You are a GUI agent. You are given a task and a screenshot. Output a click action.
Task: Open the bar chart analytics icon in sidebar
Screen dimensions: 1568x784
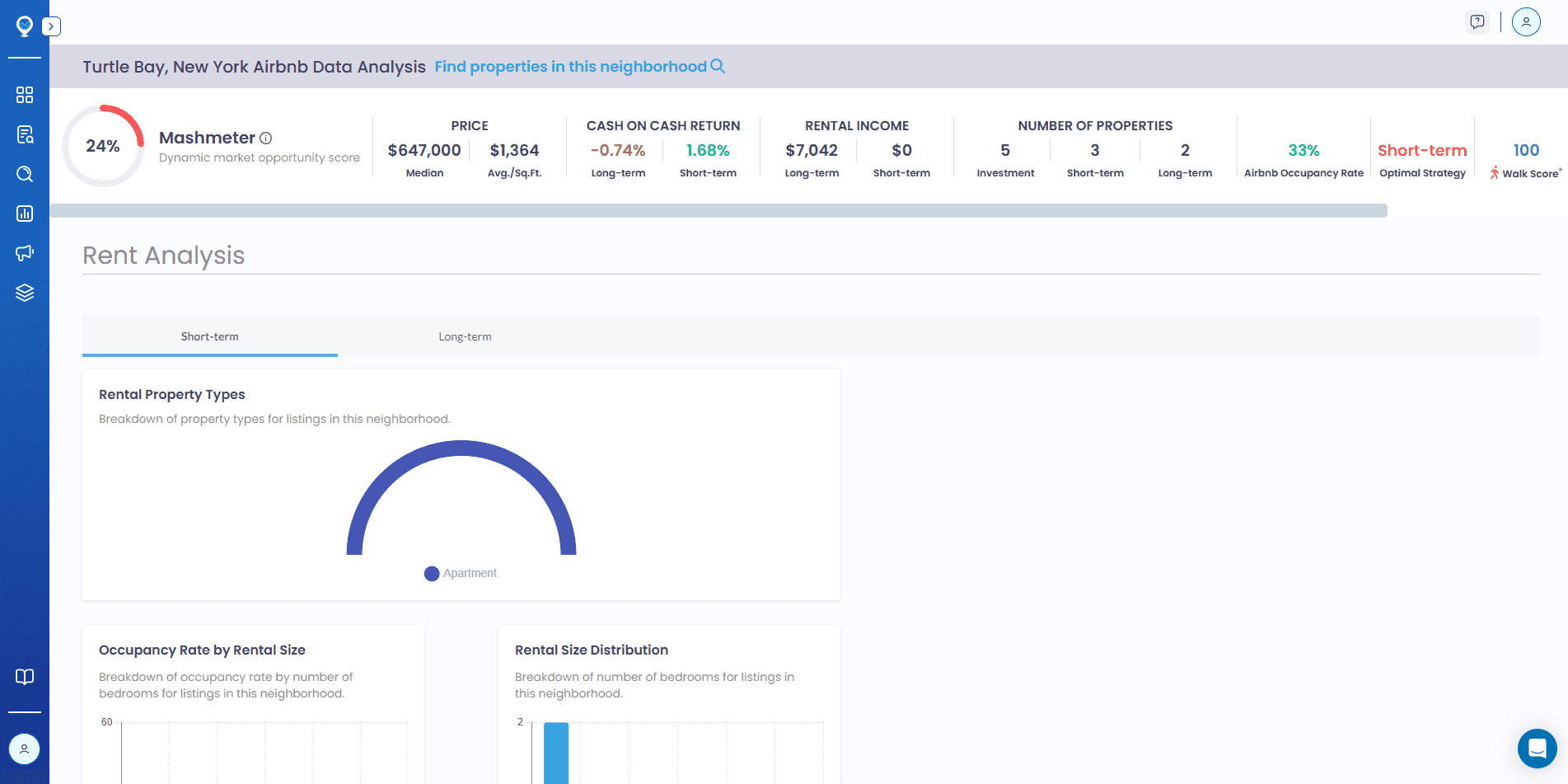pos(25,214)
